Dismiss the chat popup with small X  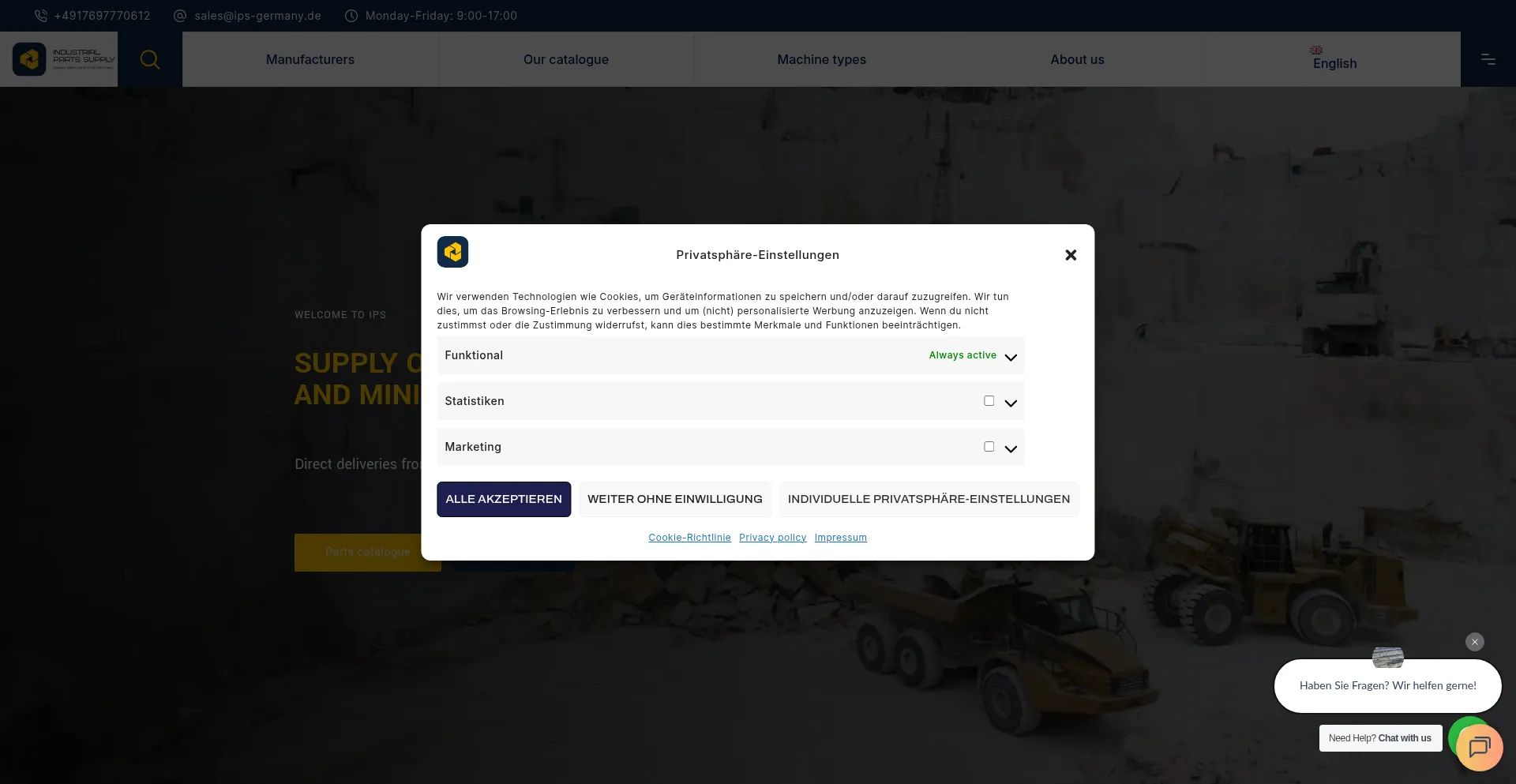(1474, 642)
